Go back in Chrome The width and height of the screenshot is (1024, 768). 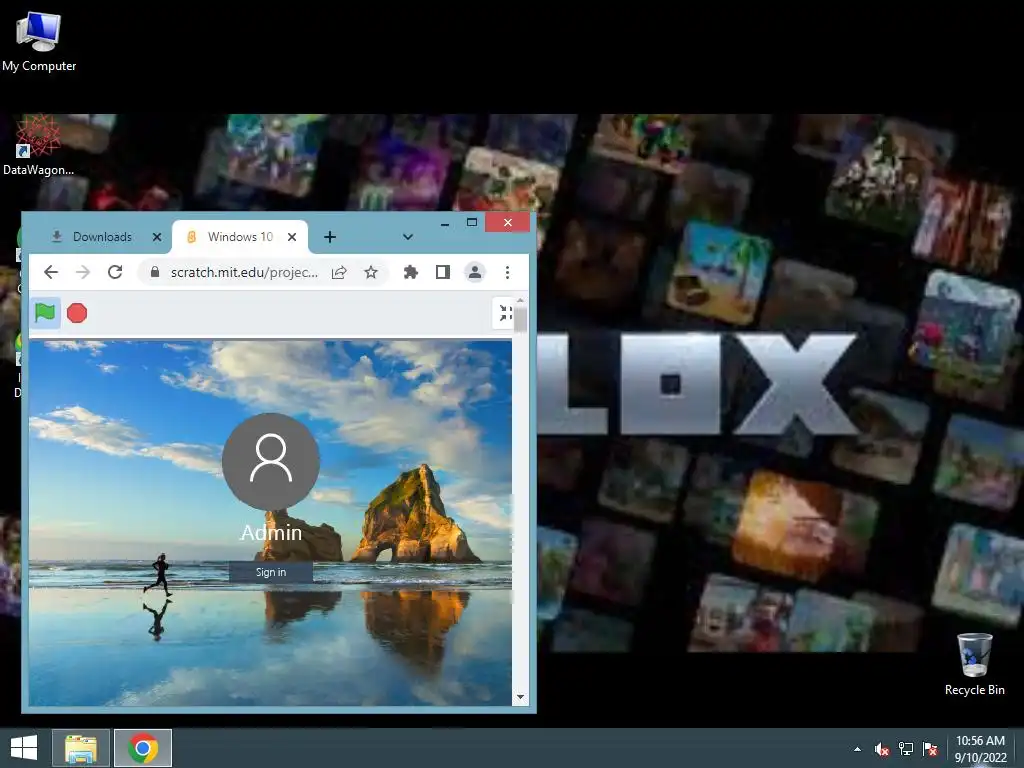coord(51,272)
